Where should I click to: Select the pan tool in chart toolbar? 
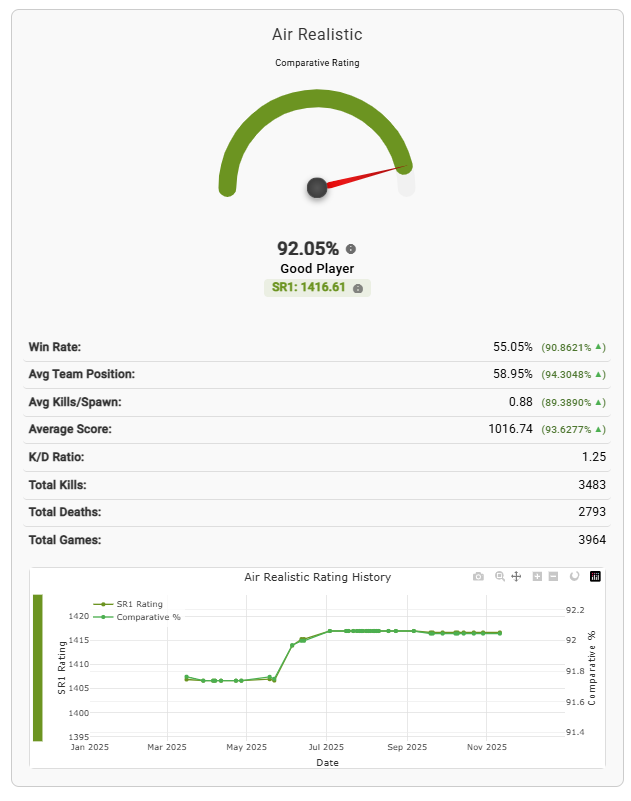coord(516,577)
